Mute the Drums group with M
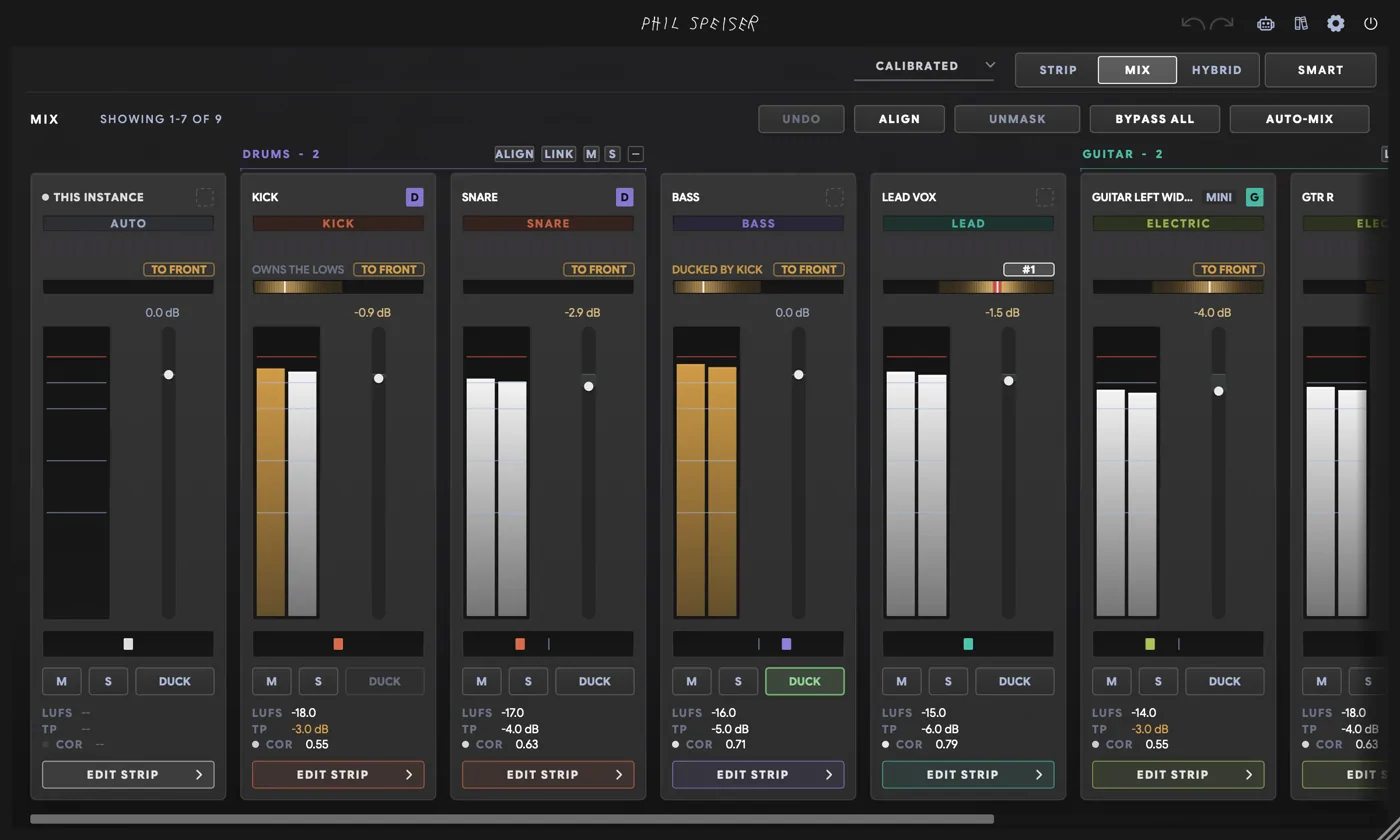This screenshot has height=840, width=1400. [591, 154]
